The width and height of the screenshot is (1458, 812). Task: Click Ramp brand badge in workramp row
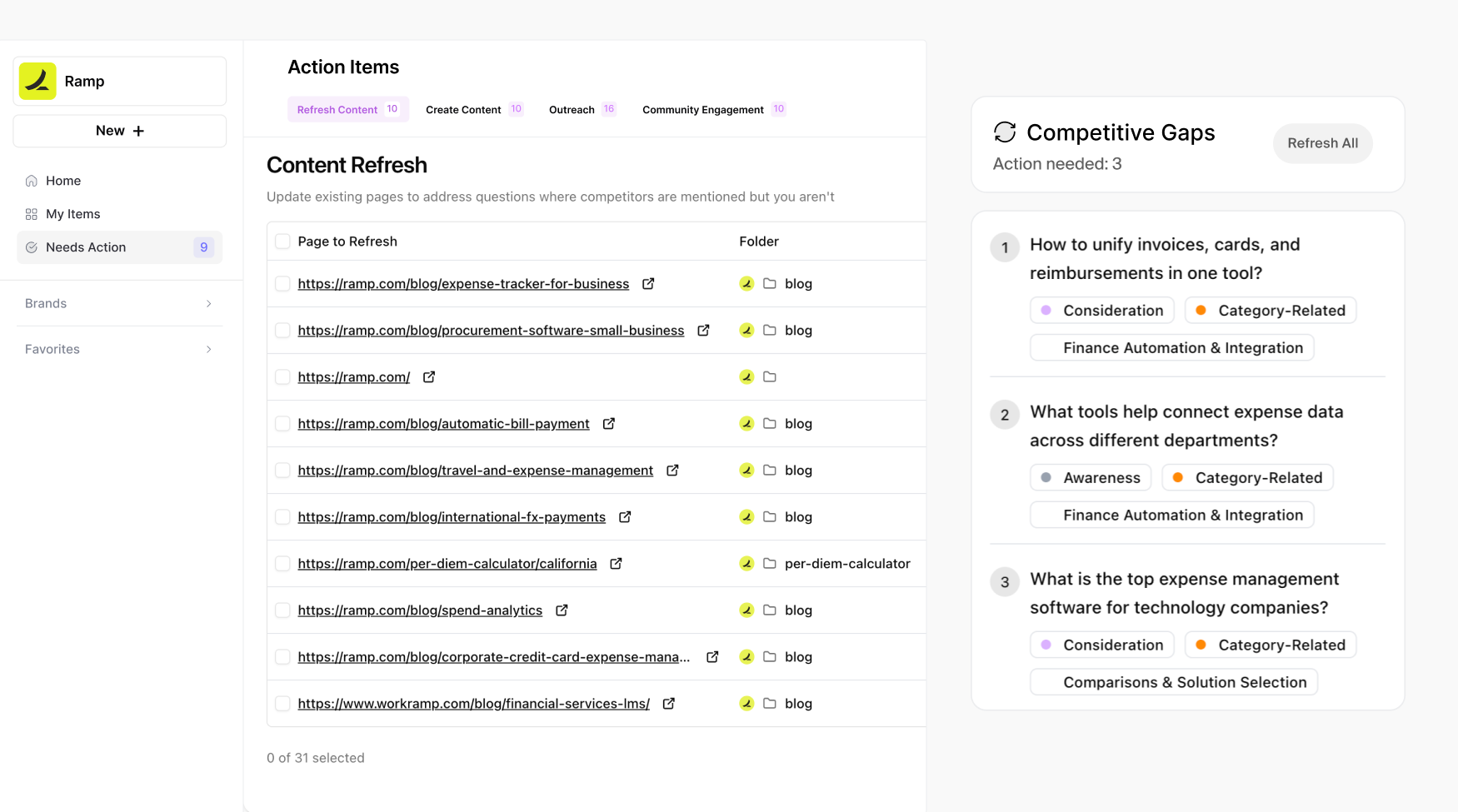point(746,704)
